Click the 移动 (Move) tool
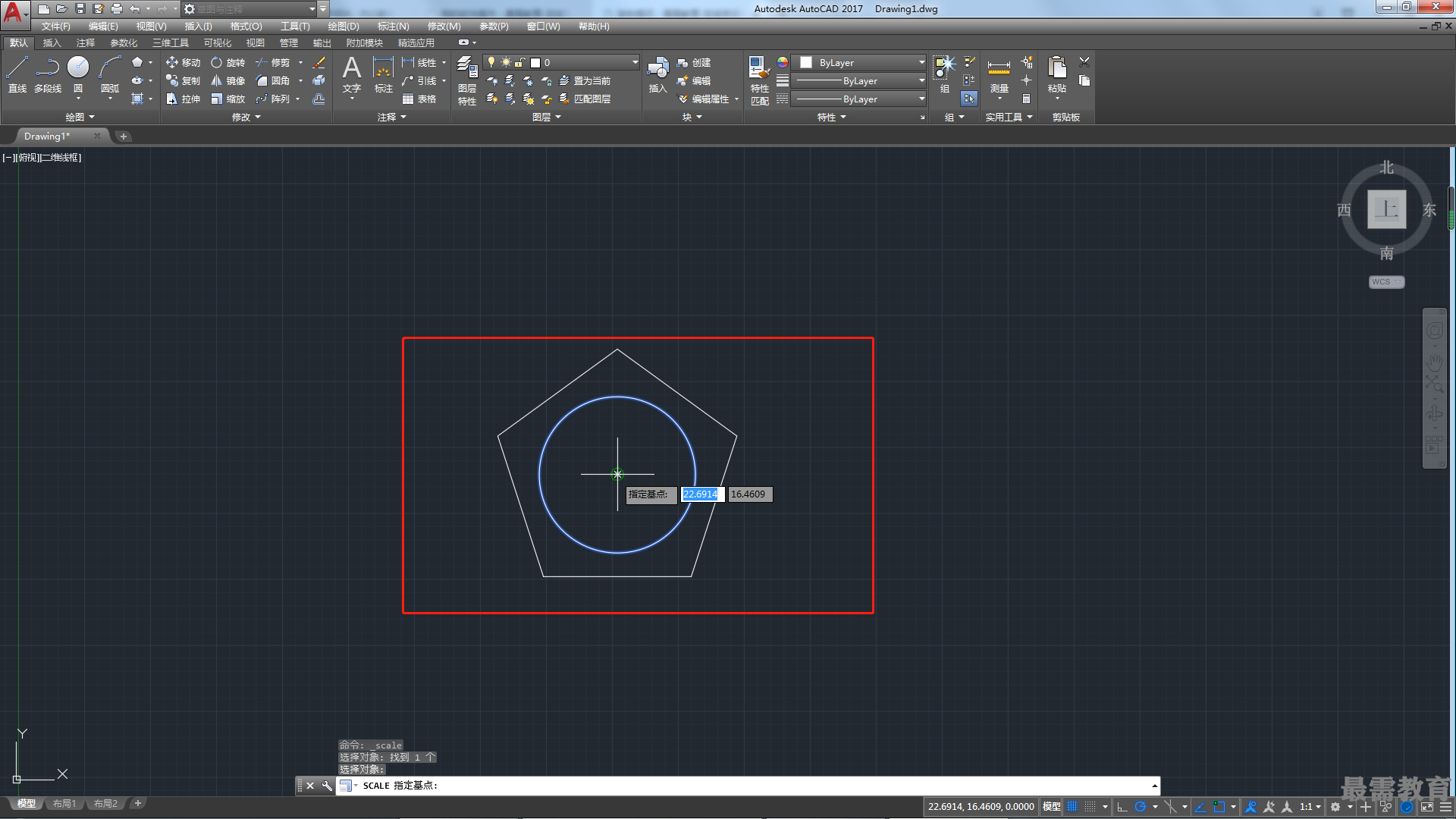This screenshot has height=819, width=1456. click(x=183, y=62)
